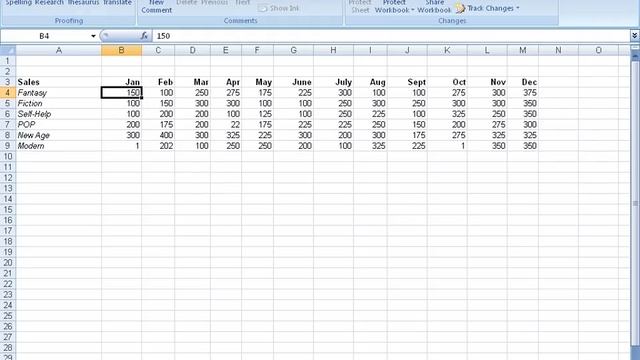This screenshot has width=640, height=360.
Task: Add a New Comment
Action: 156,7
